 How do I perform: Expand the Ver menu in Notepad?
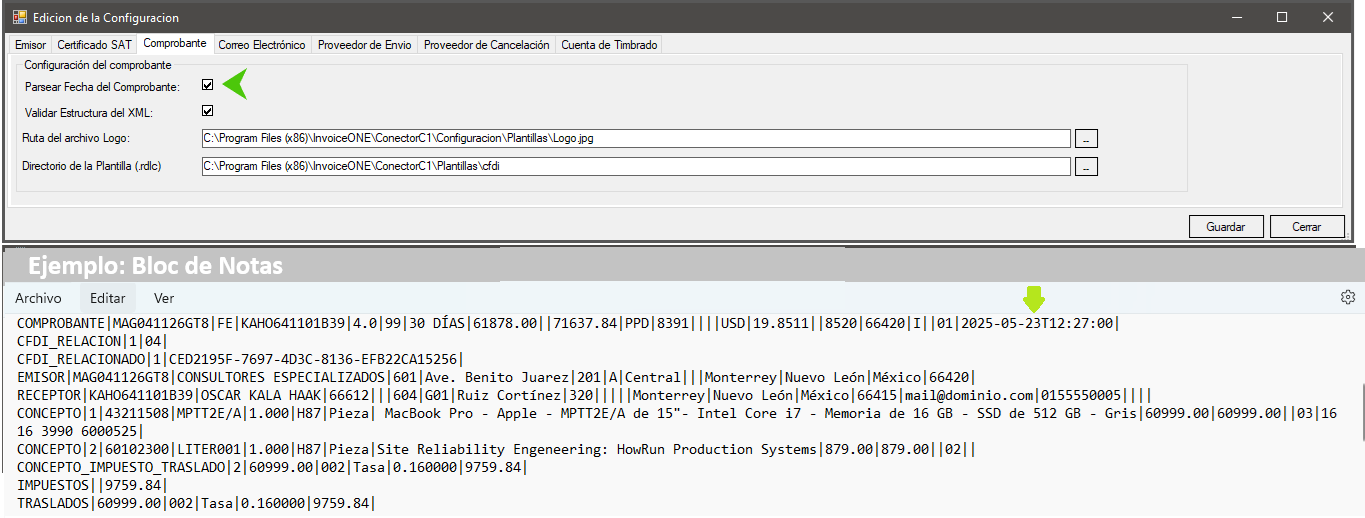pyautogui.click(x=164, y=298)
